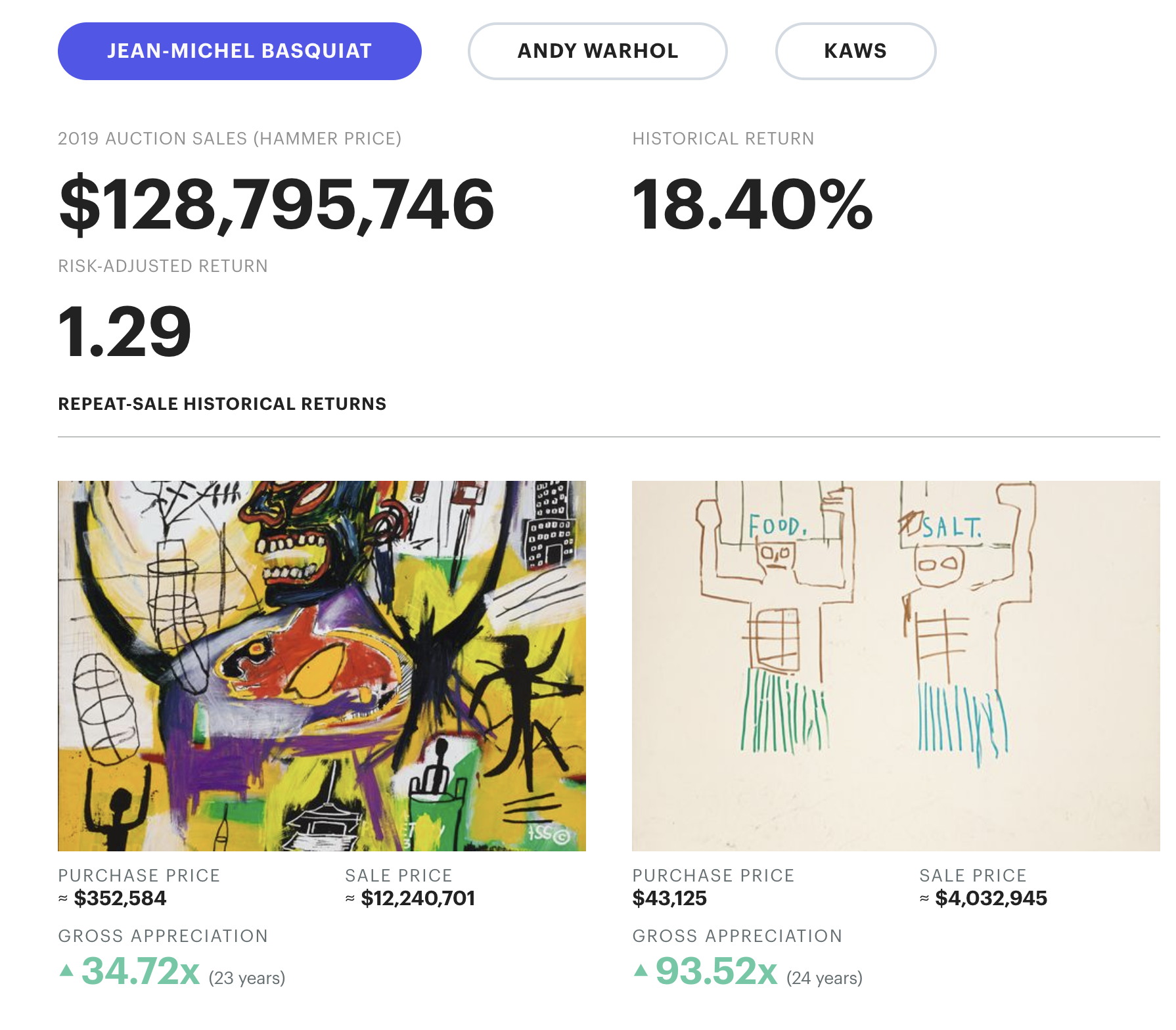Click the $352,584 purchase price
Screen dimensions: 1176x1030
[x=120, y=898]
